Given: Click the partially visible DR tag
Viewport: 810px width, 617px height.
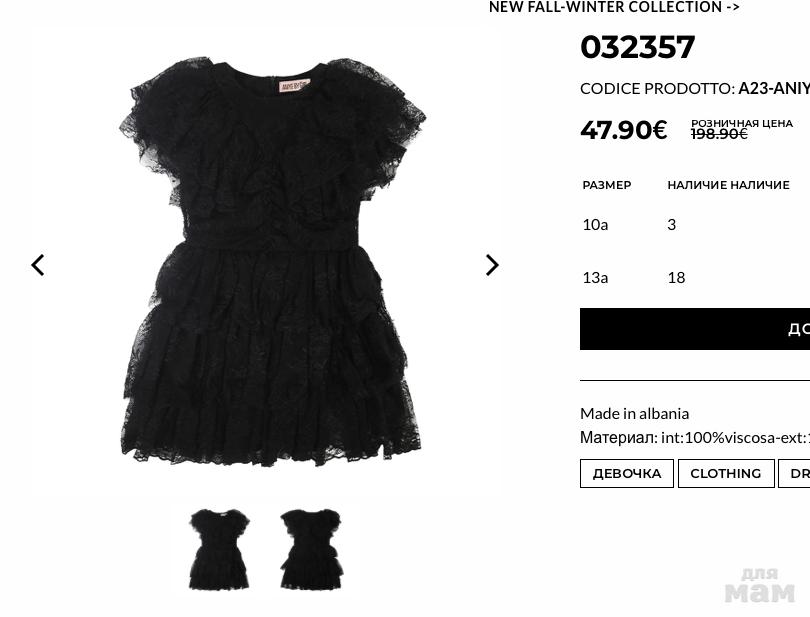Looking at the screenshot, I should coord(795,473).
